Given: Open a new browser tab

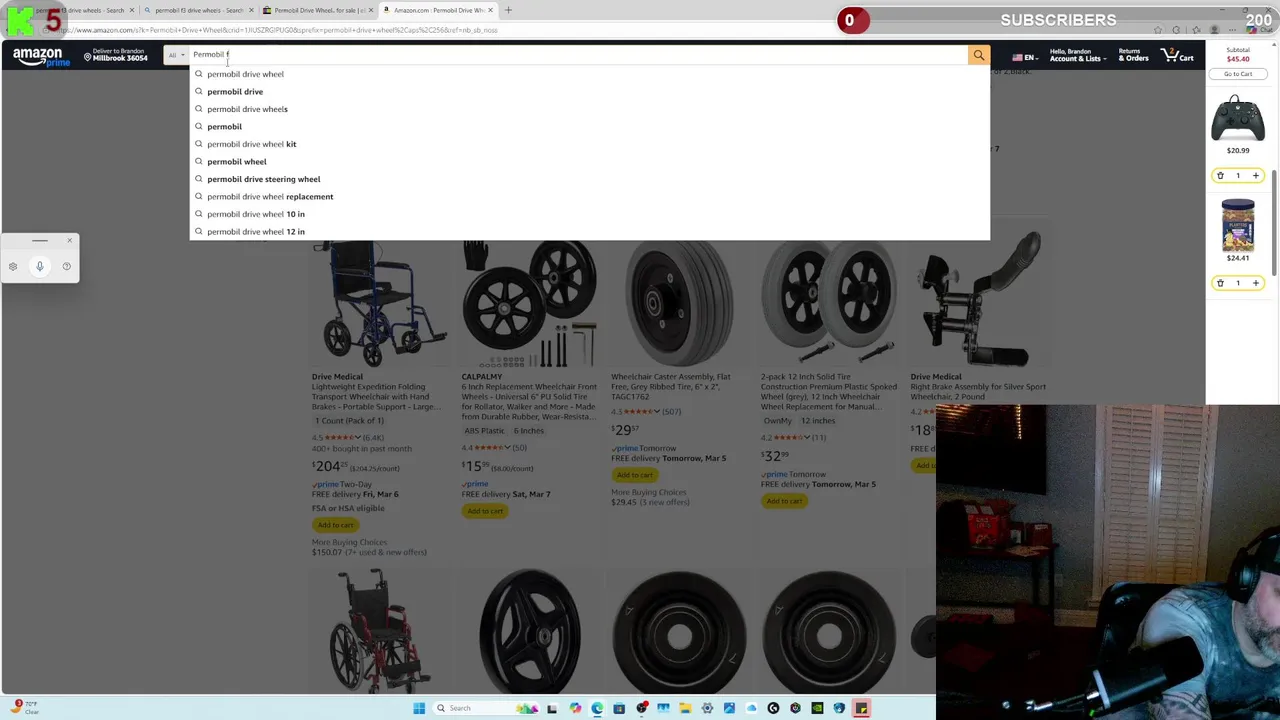Looking at the screenshot, I should click(x=508, y=10).
